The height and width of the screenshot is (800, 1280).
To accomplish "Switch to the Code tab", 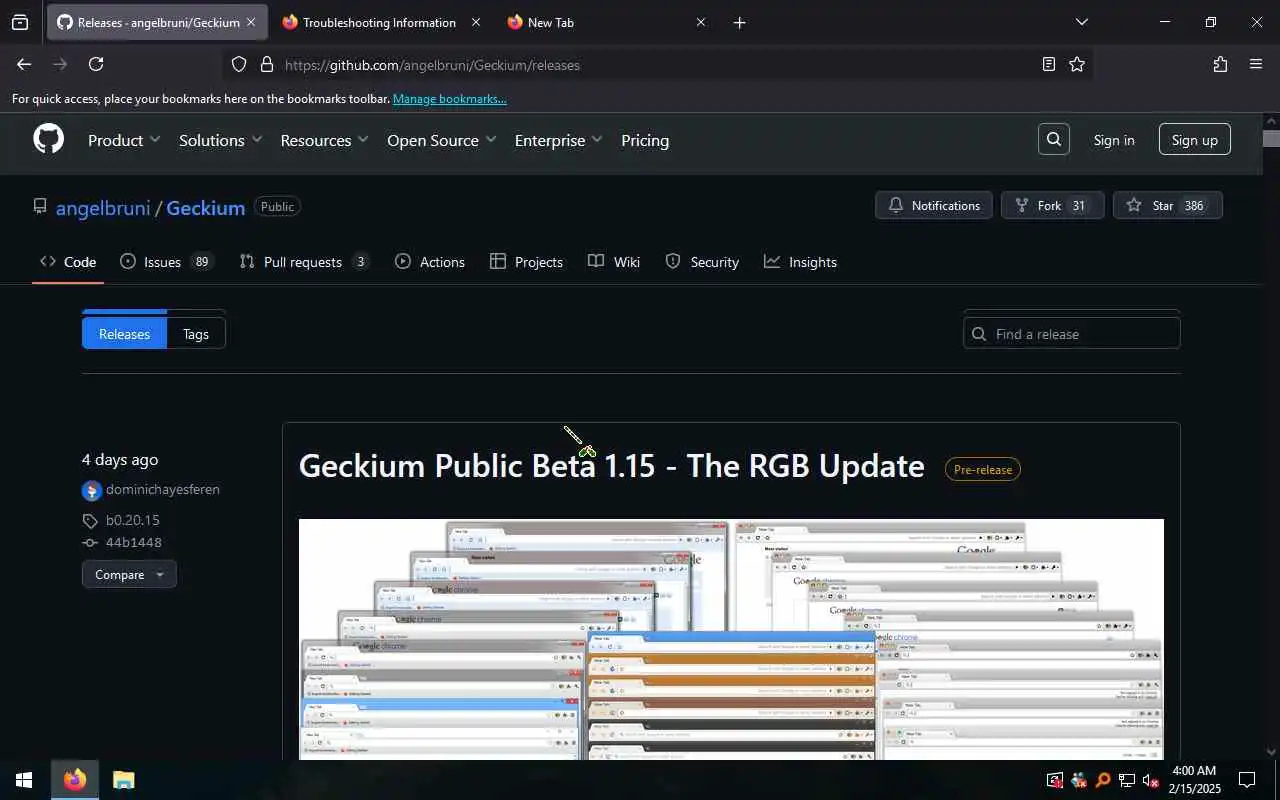I will pyautogui.click(x=68, y=262).
